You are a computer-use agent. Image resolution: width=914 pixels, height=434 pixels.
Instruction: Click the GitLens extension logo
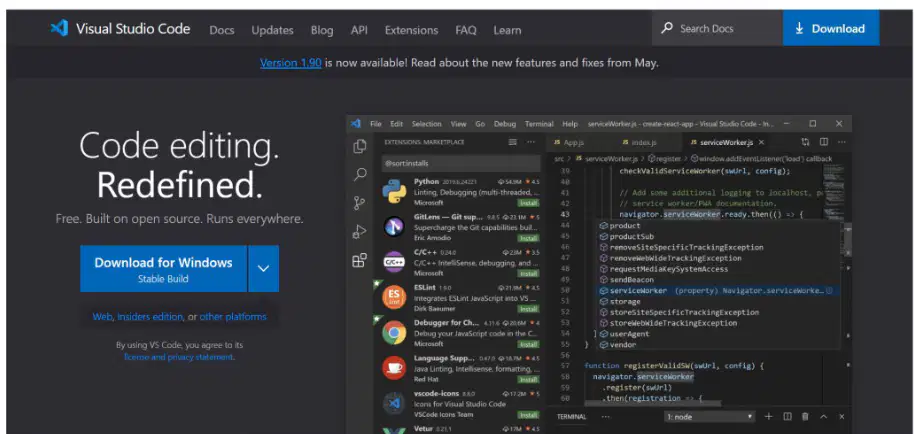(394, 227)
